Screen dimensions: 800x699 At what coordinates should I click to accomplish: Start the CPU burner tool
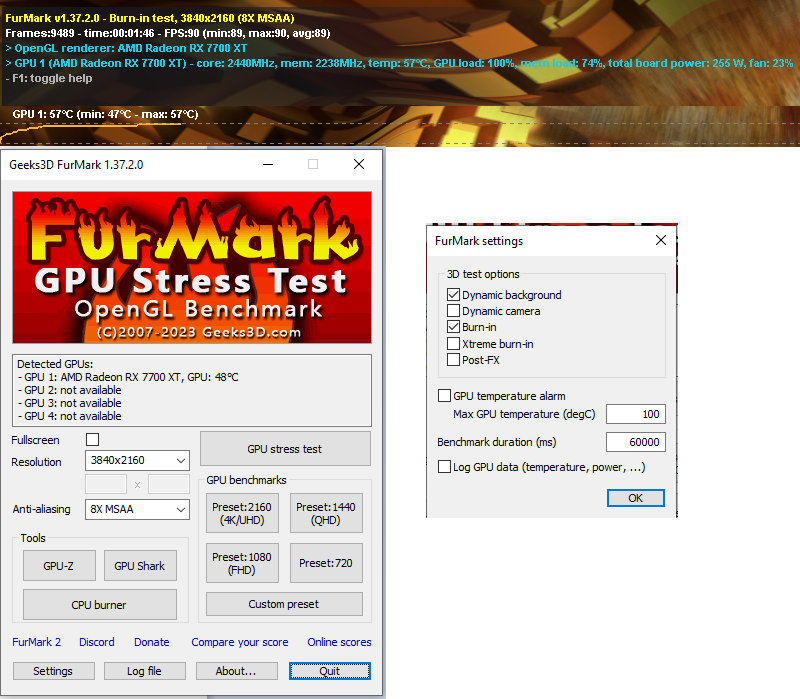(x=99, y=604)
